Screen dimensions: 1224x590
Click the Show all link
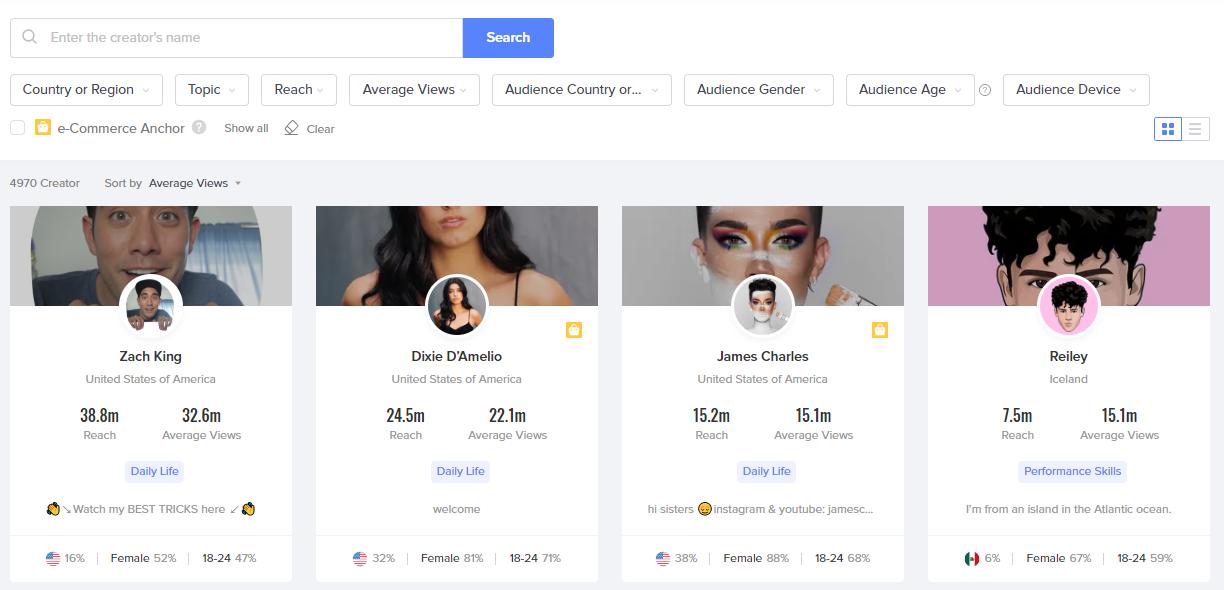(x=246, y=128)
